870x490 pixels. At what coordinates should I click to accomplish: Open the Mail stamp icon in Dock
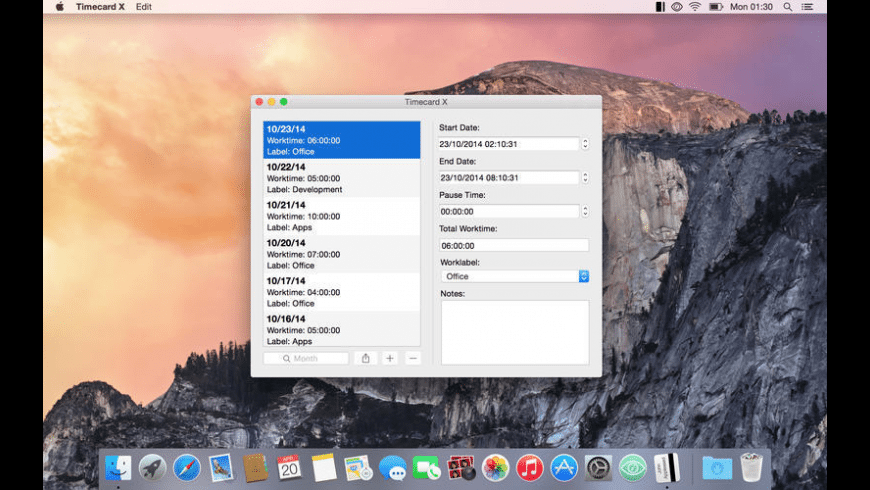[221, 468]
